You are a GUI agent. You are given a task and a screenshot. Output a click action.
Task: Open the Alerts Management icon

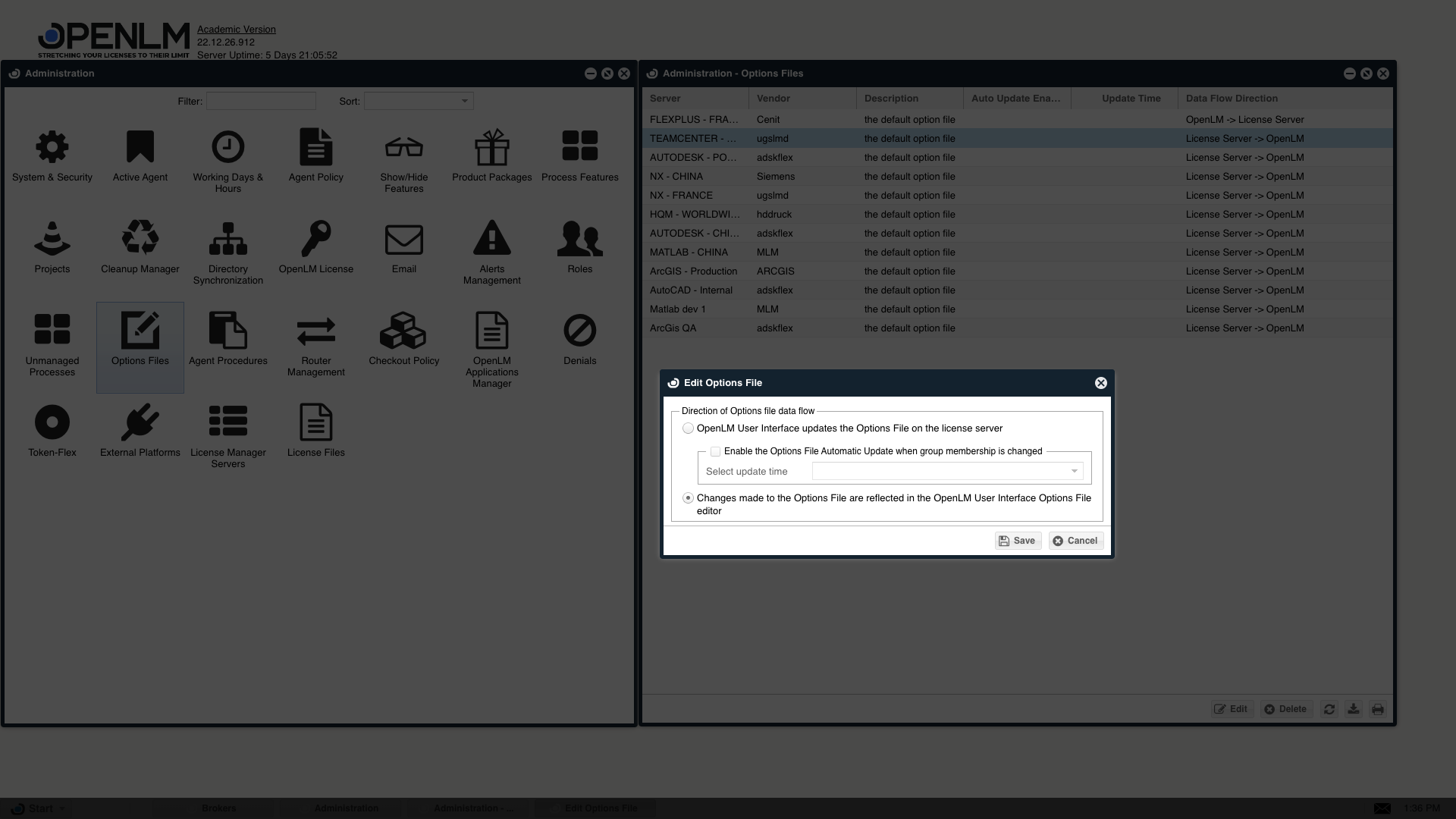(x=491, y=238)
